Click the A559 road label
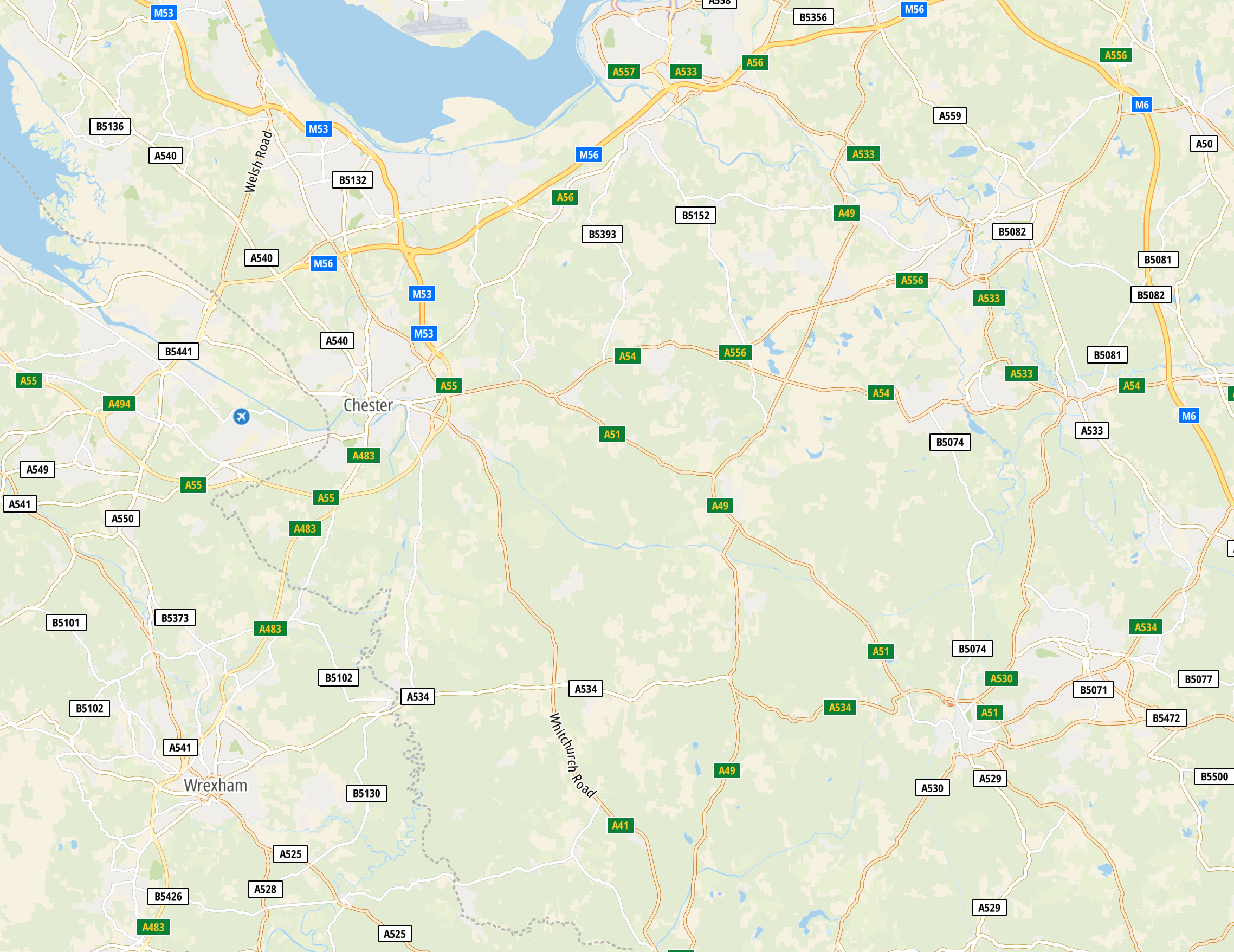The height and width of the screenshot is (952, 1234). [x=950, y=116]
